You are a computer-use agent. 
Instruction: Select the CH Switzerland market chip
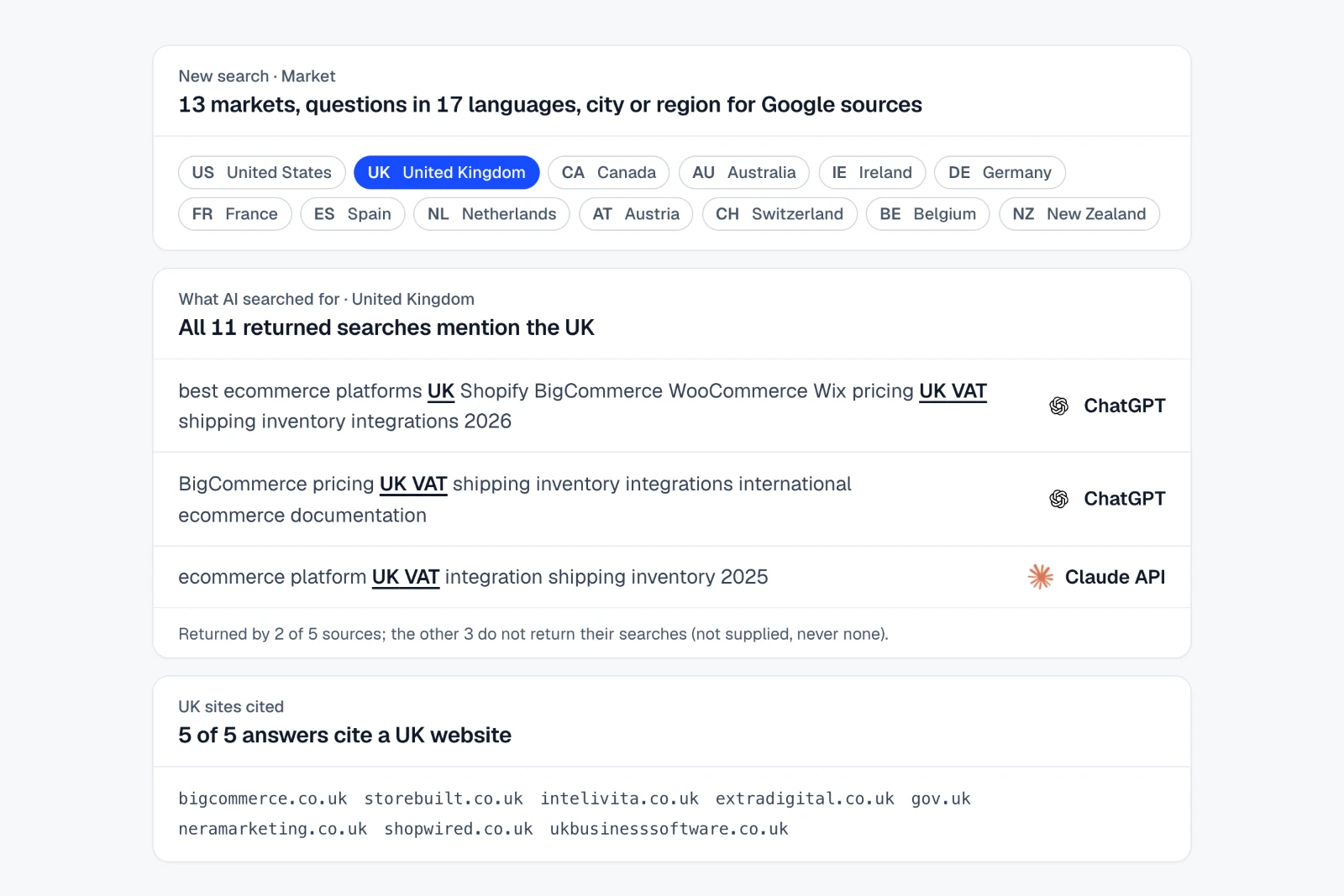pos(780,214)
